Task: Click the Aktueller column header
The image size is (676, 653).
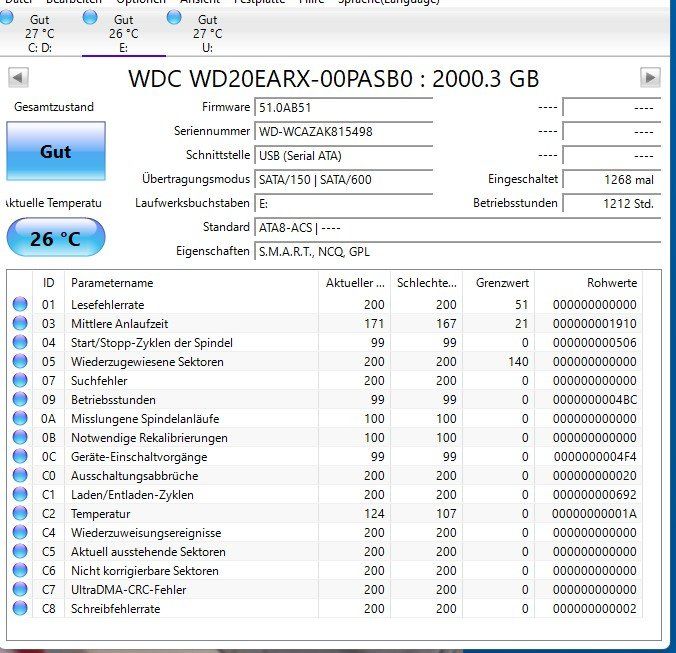Action: coord(354,283)
